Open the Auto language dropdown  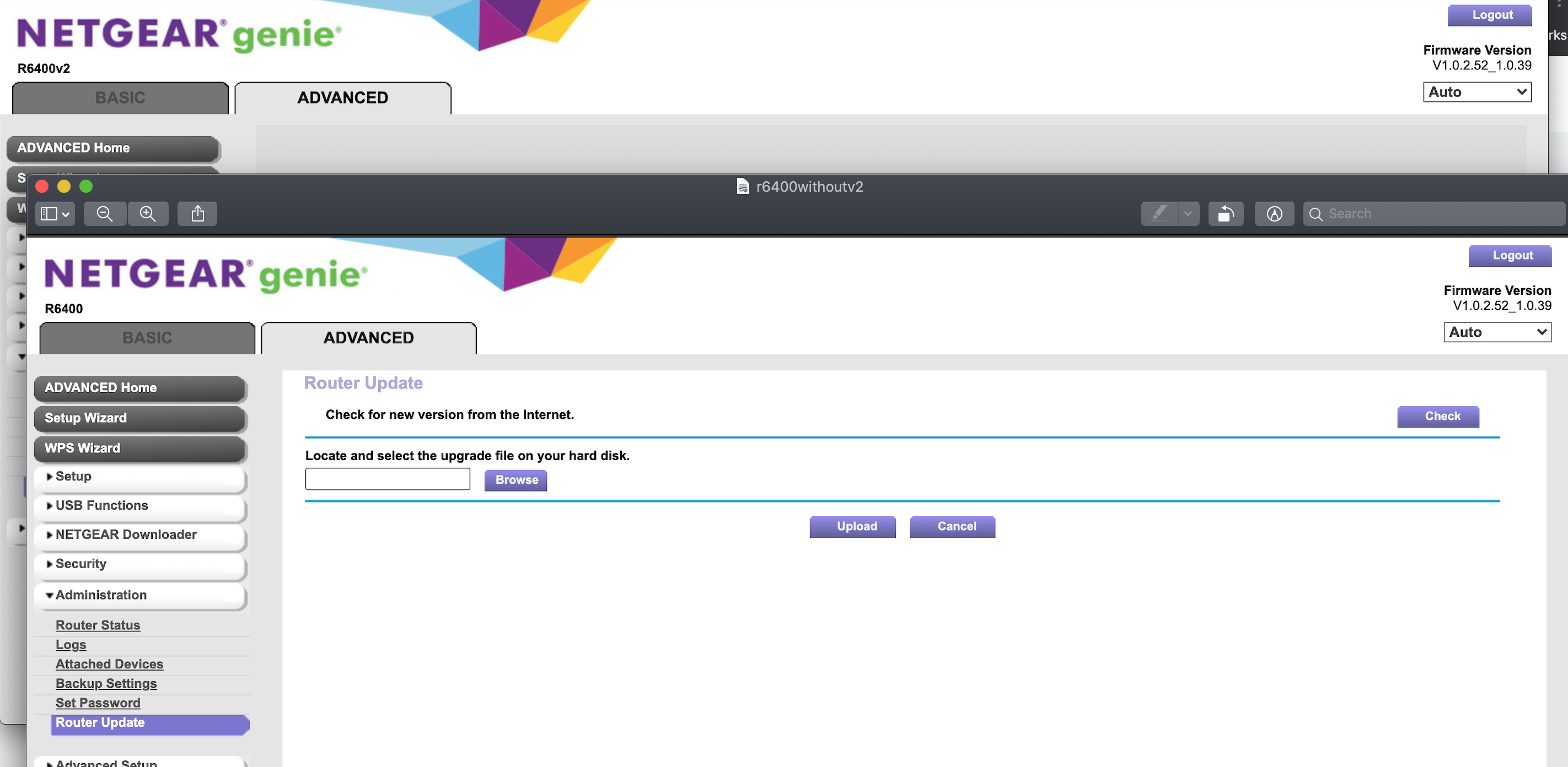(x=1497, y=332)
